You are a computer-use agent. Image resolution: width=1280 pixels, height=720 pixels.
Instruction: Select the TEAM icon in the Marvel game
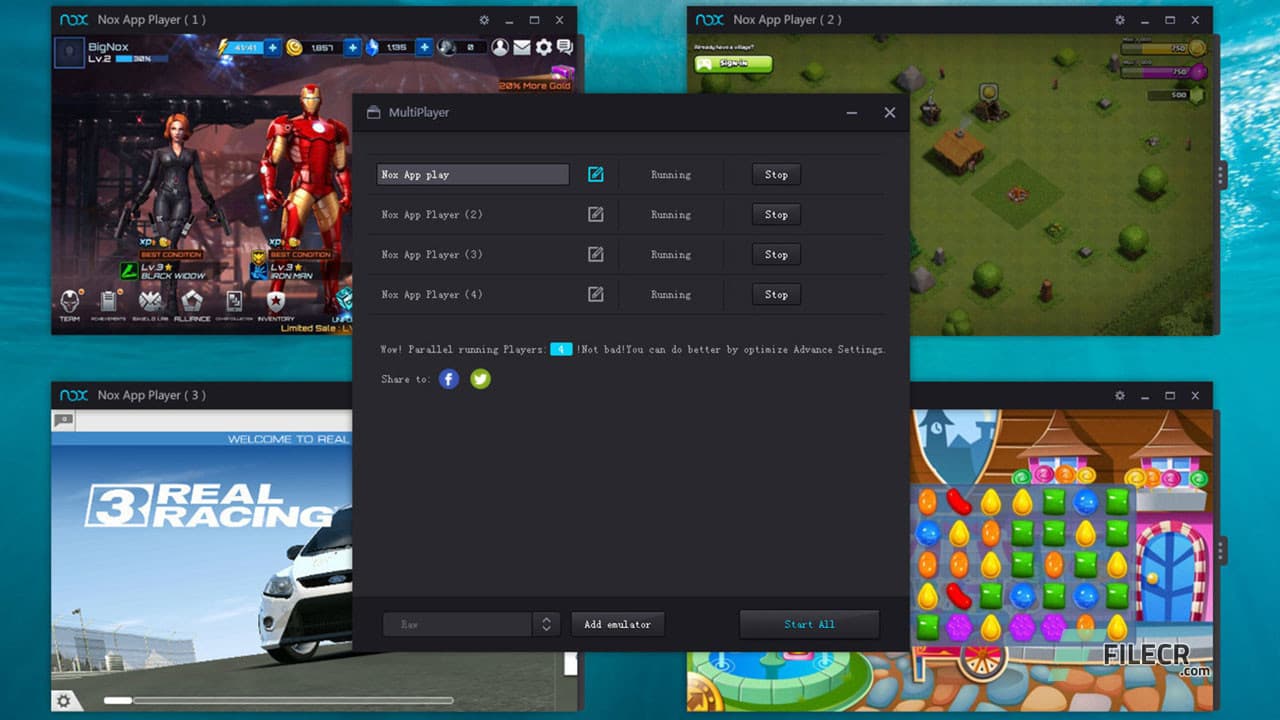click(70, 300)
